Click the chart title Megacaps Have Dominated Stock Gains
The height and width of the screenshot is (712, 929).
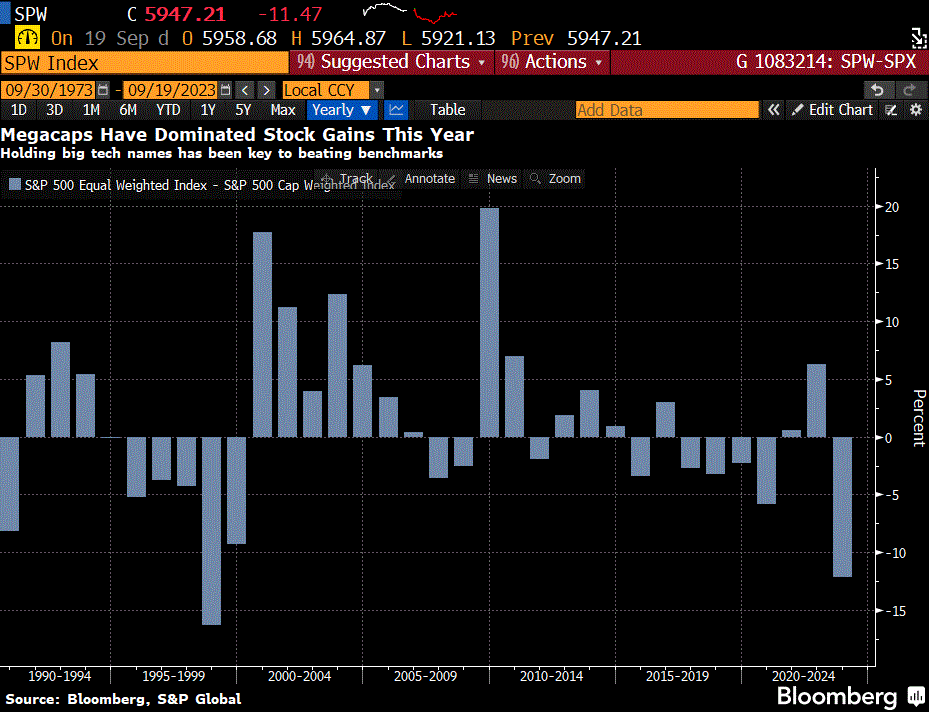coord(237,134)
